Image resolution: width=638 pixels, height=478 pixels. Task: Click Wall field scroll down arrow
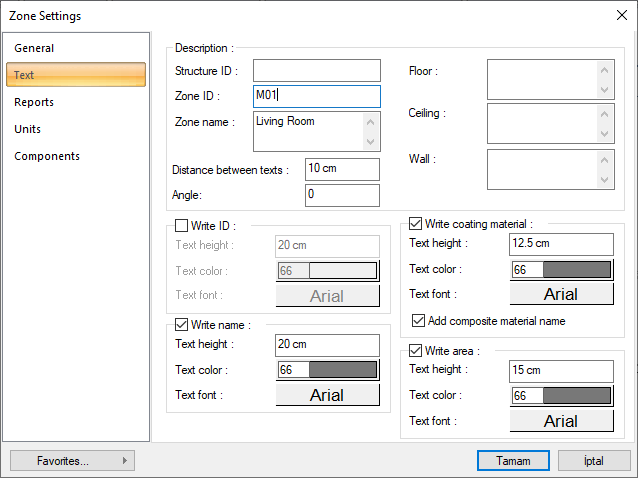coord(603,180)
